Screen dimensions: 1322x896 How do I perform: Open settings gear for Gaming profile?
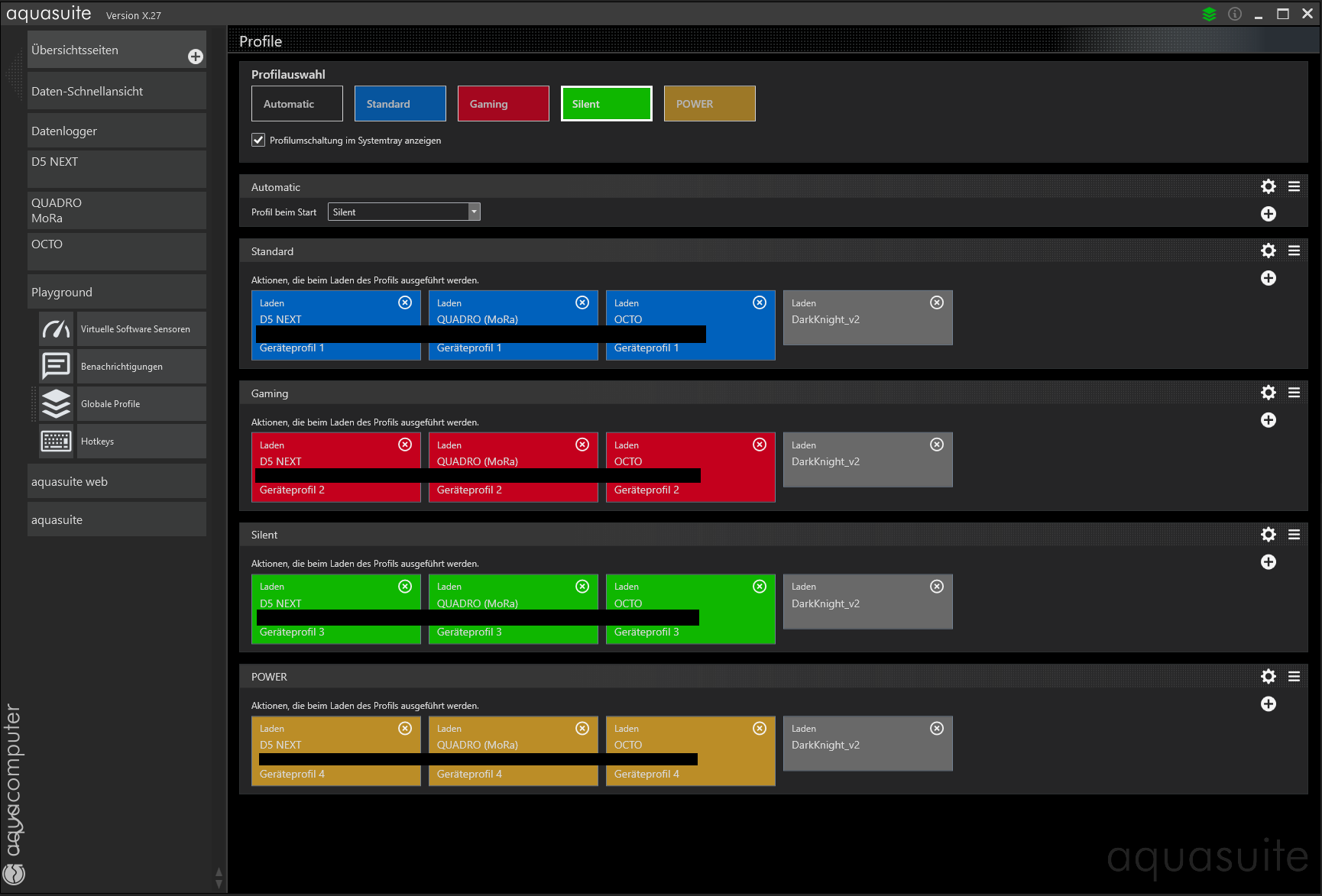(x=1268, y=393)
